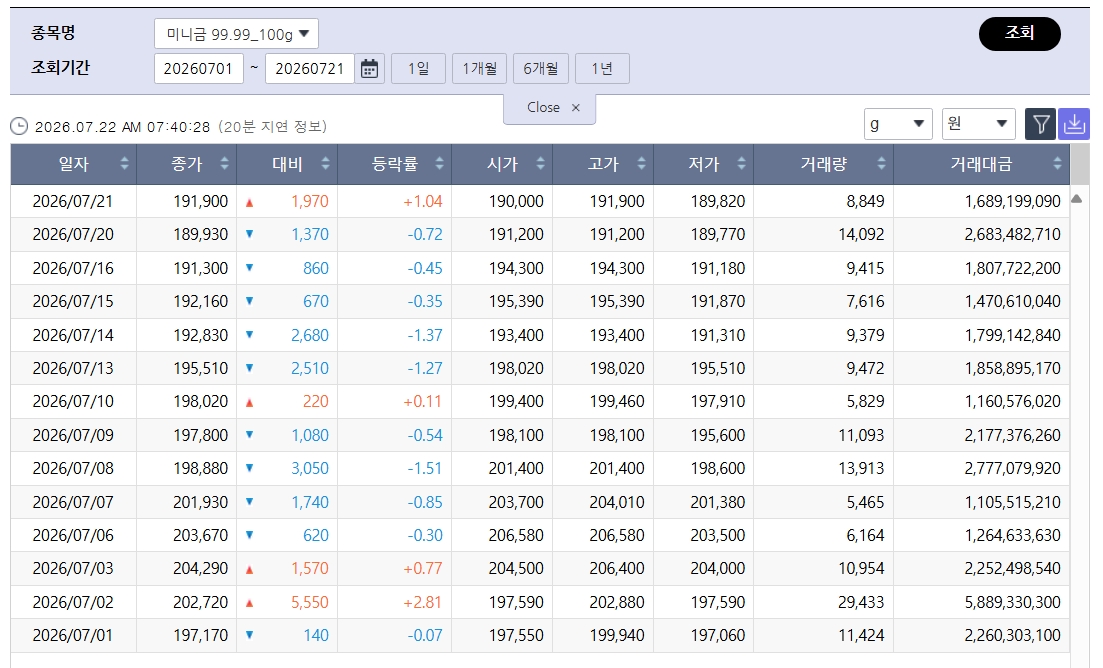Click the 조회 search button

point(1019,34)
